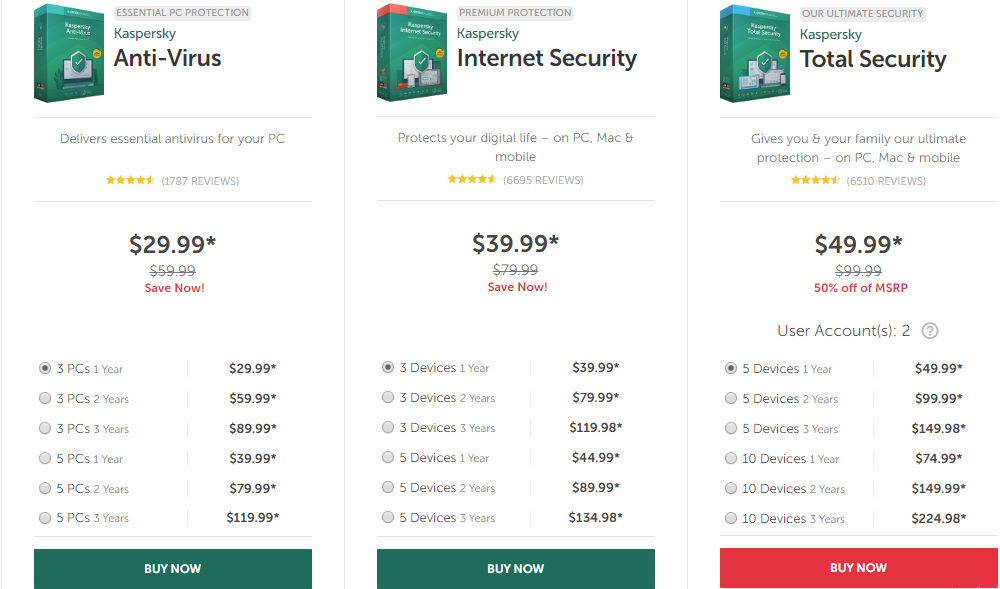Open the 6695 Reviews link
Image resolution: width=1000 pixels, height=589 pixels.
pyautogui.click(x=543, y=180)
